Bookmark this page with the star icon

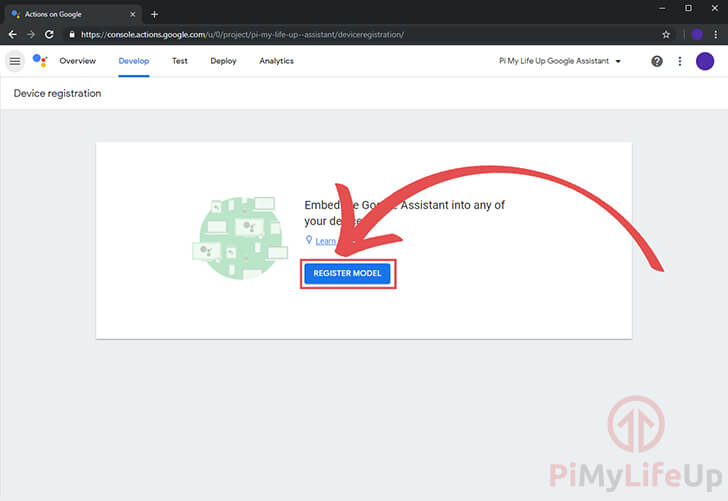(666, 34)
